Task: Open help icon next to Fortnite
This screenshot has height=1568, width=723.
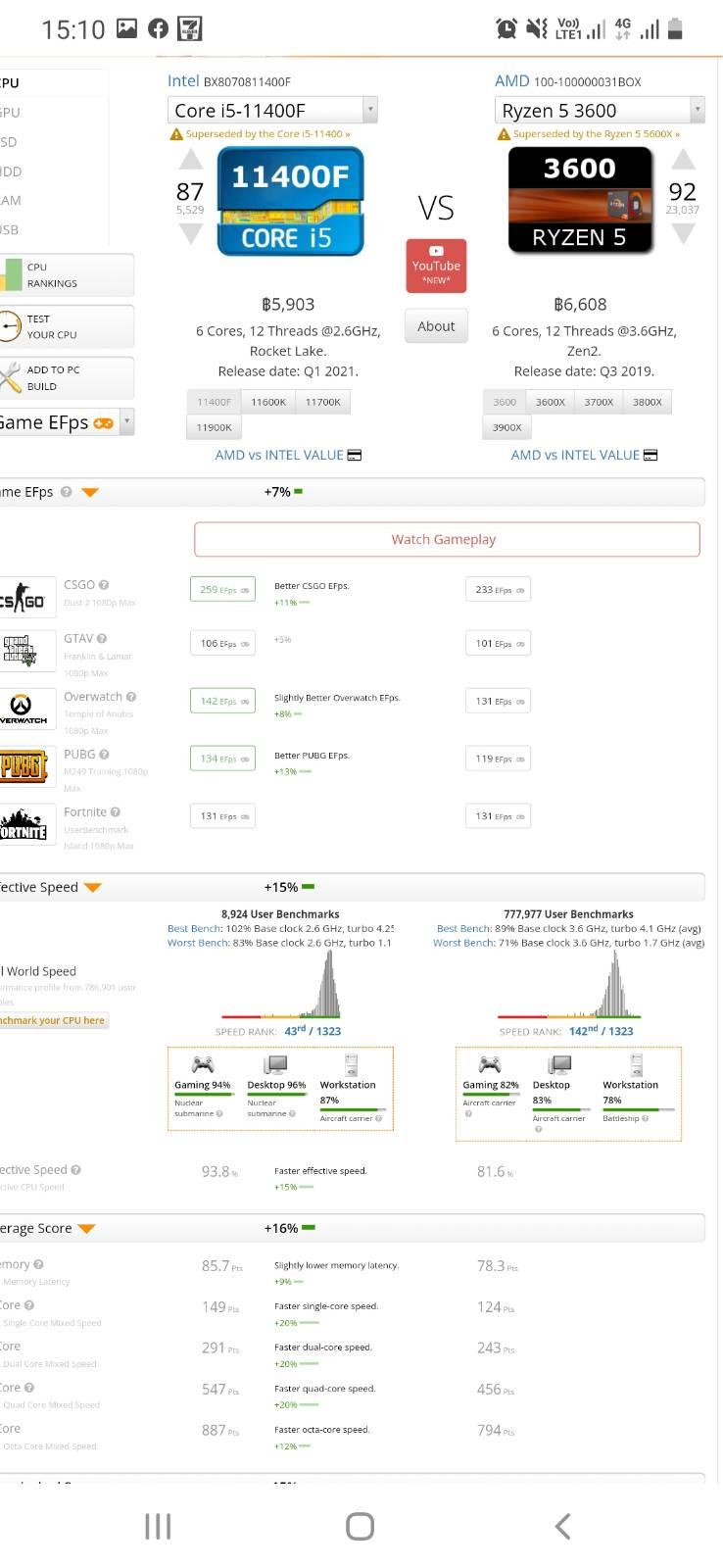Action: tap(116, 812)
